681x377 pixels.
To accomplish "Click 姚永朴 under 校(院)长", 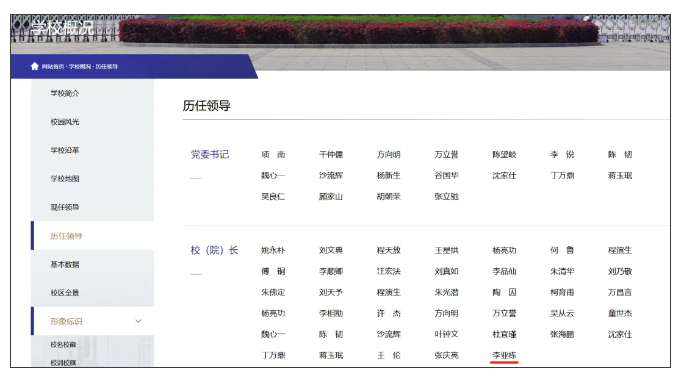I will pos(273,250).
